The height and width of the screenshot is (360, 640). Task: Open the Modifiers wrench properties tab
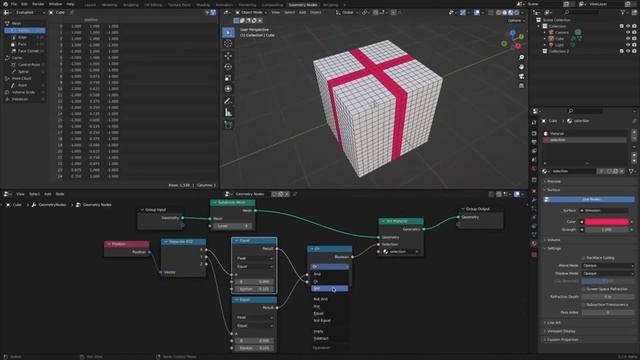point(534,200)
